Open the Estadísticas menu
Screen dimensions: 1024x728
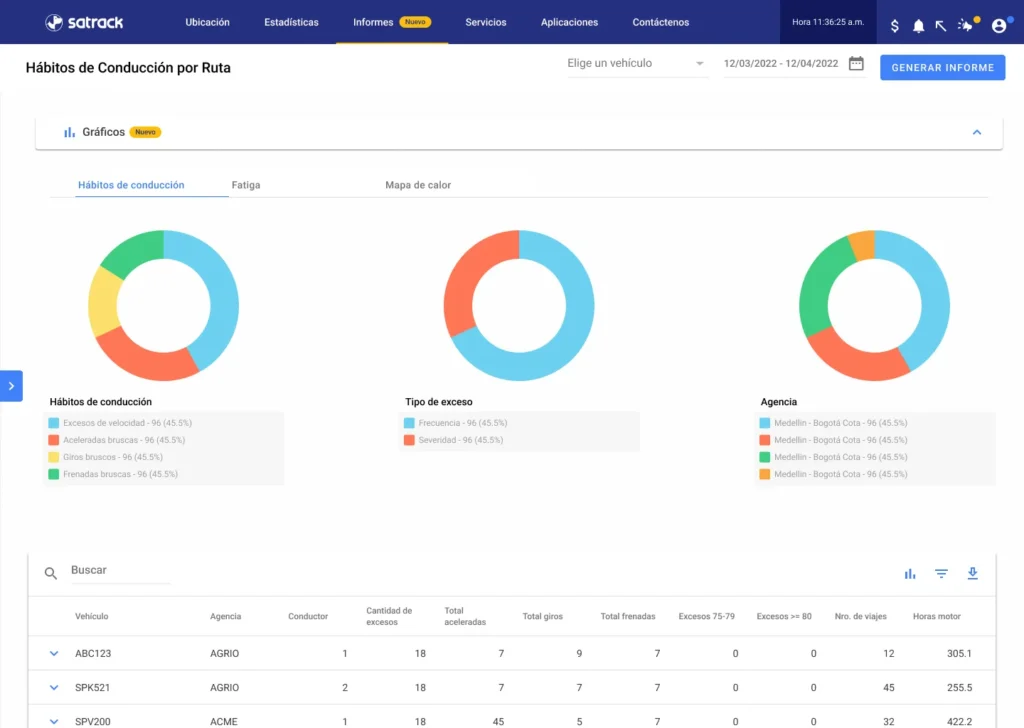click(x=291, y=22)
